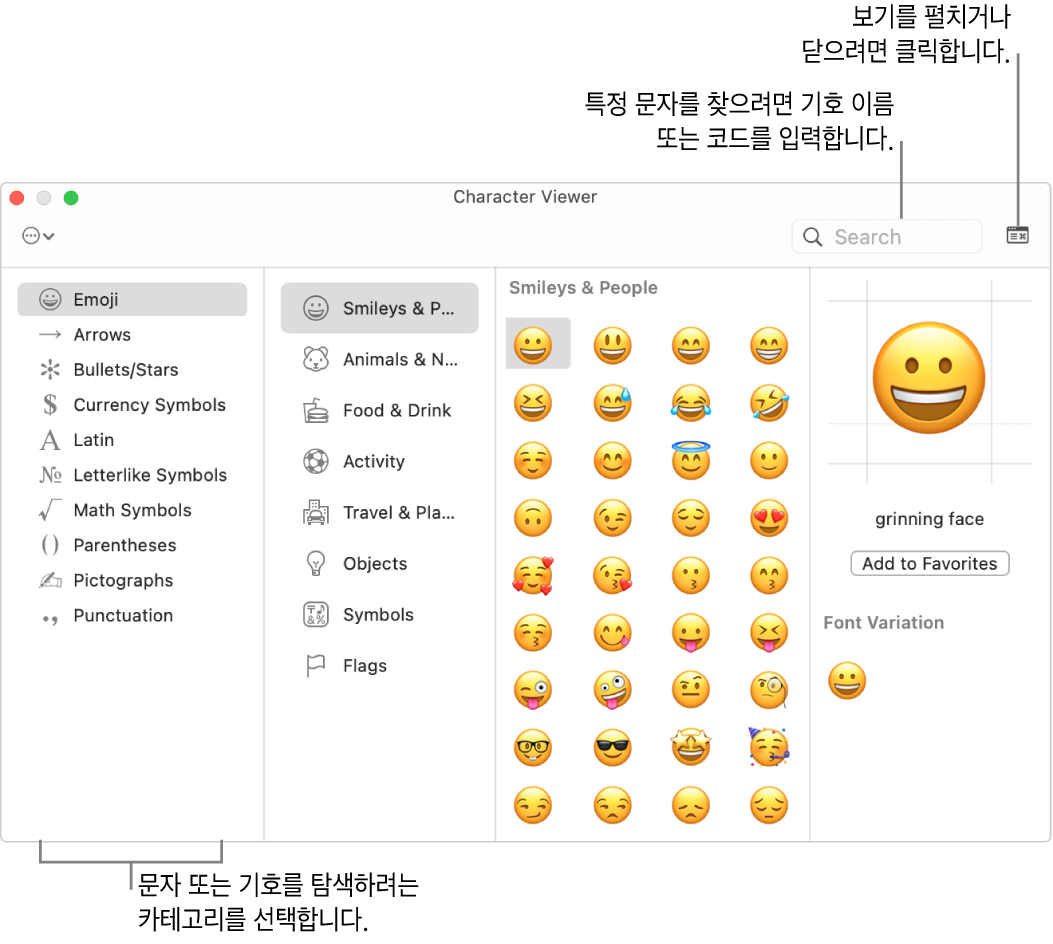Select the Latin category

(132, 440)
